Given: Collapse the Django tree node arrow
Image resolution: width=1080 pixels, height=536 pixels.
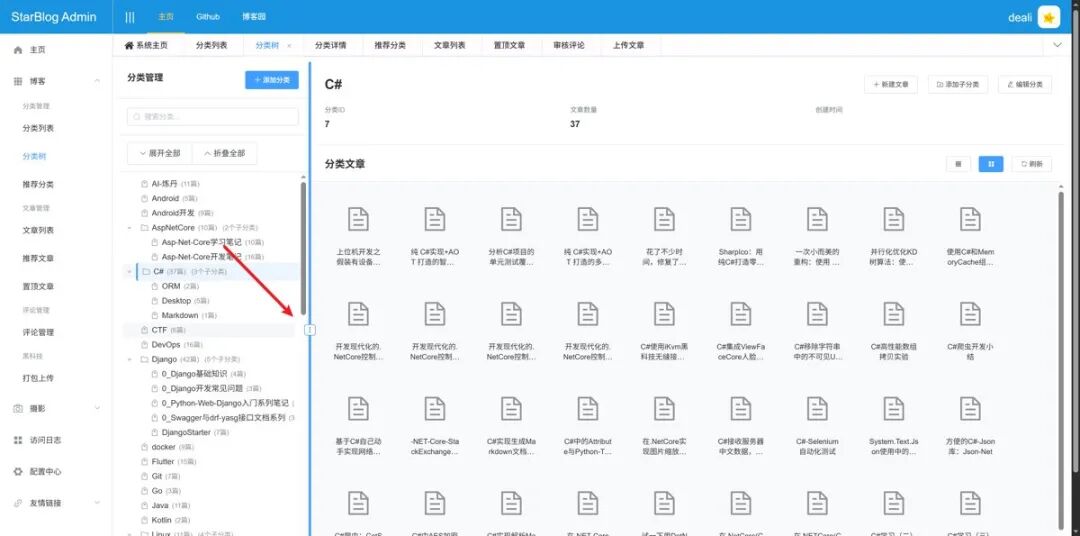Looking at the screenshot, I should [x=129, y=360].
